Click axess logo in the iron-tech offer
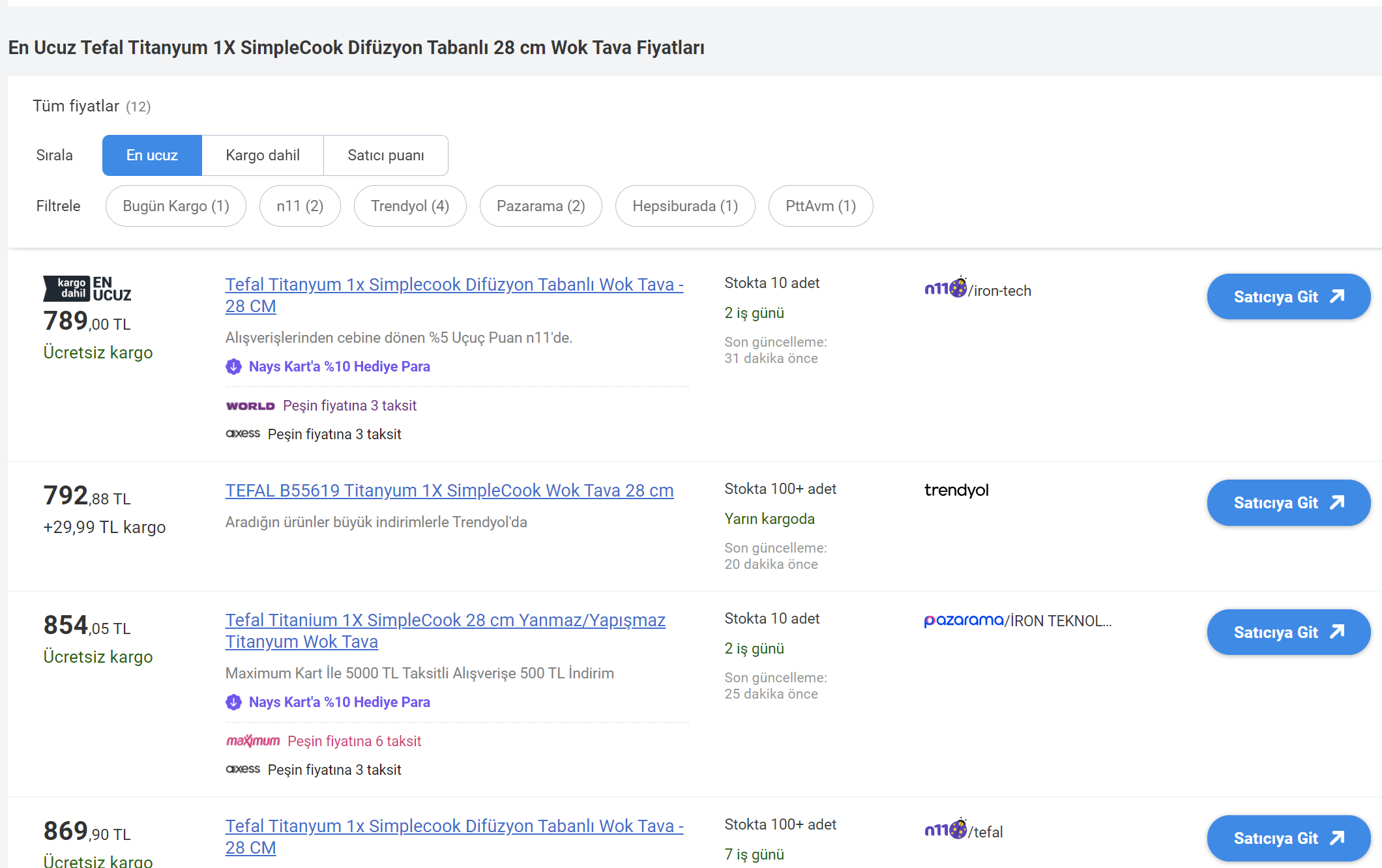1382x868 pixels. point(243,433)
